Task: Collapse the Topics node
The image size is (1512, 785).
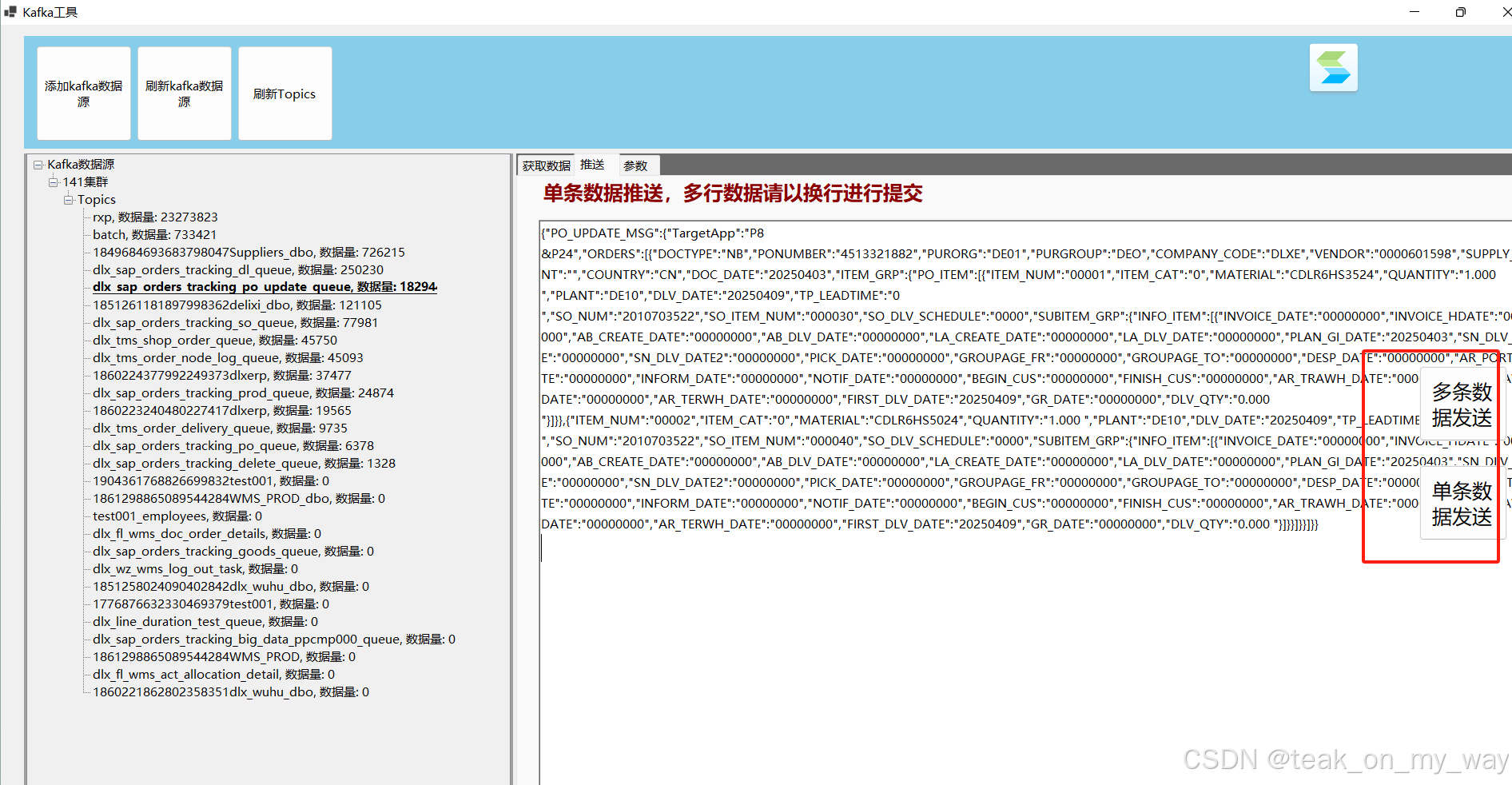Action: (68, 200)
